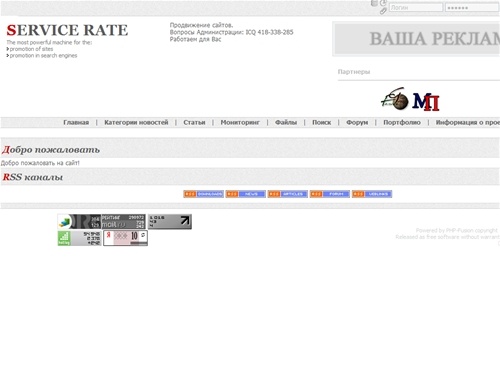Click the 'Released as free software' footer text
Screen dimensions: 500x375
point(447,237)
